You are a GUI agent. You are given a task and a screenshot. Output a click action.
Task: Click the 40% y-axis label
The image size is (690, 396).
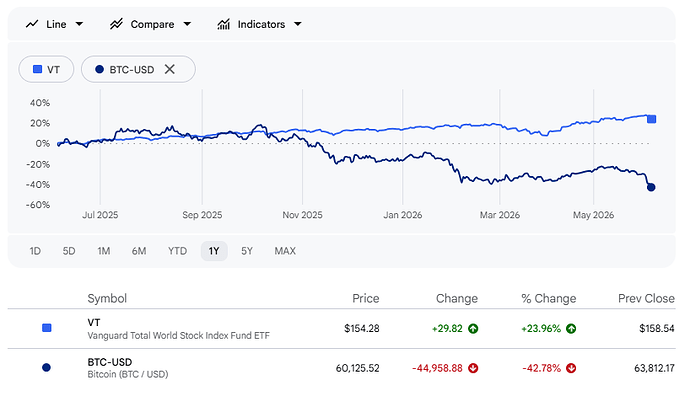(x=40, y=103)
